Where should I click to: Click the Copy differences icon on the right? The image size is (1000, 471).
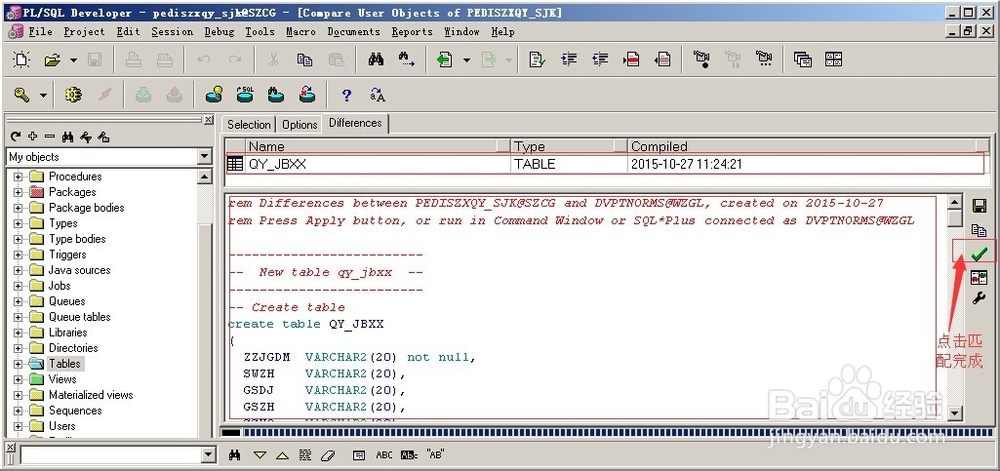point(978,229)
